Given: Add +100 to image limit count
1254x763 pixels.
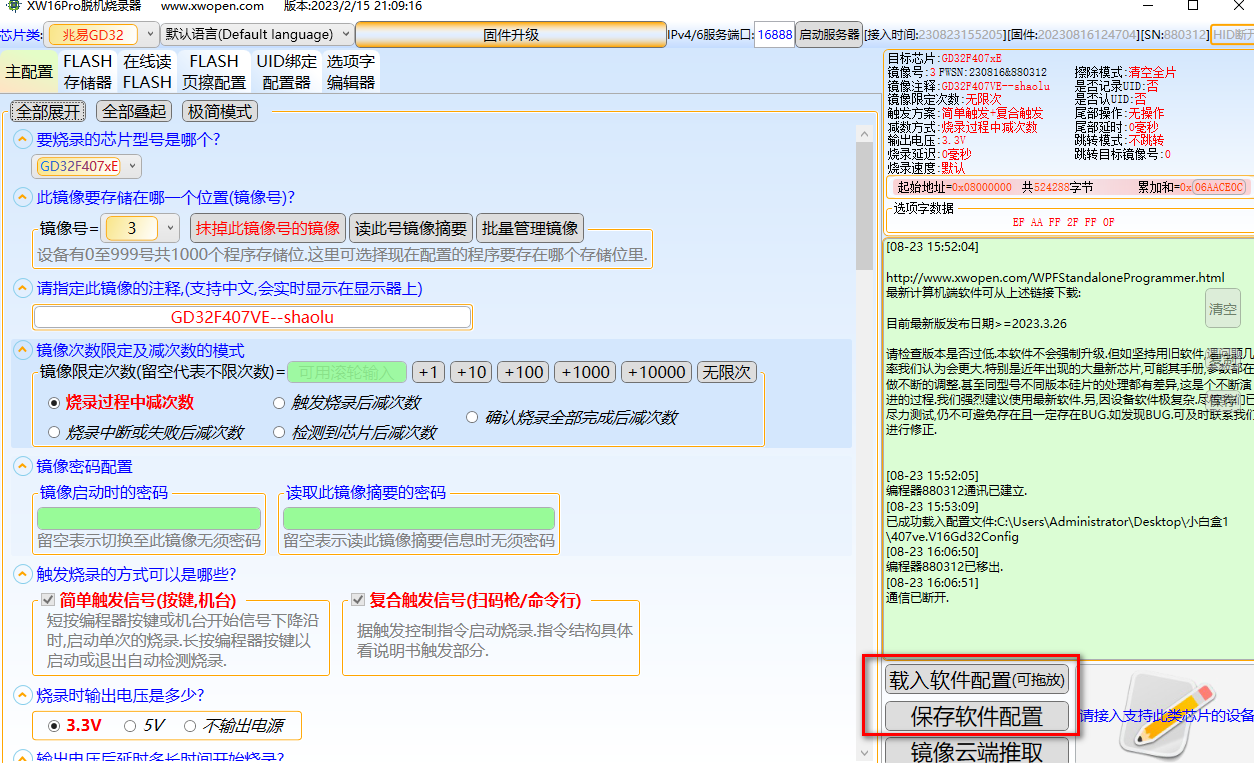Looking at the screenshot, I should [523, 372].
